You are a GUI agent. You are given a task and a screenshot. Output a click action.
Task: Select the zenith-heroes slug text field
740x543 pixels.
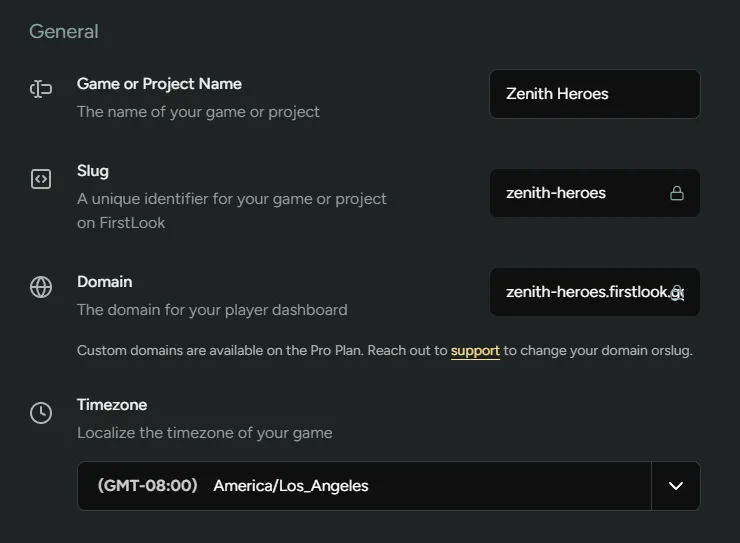(x=575, y=193)
